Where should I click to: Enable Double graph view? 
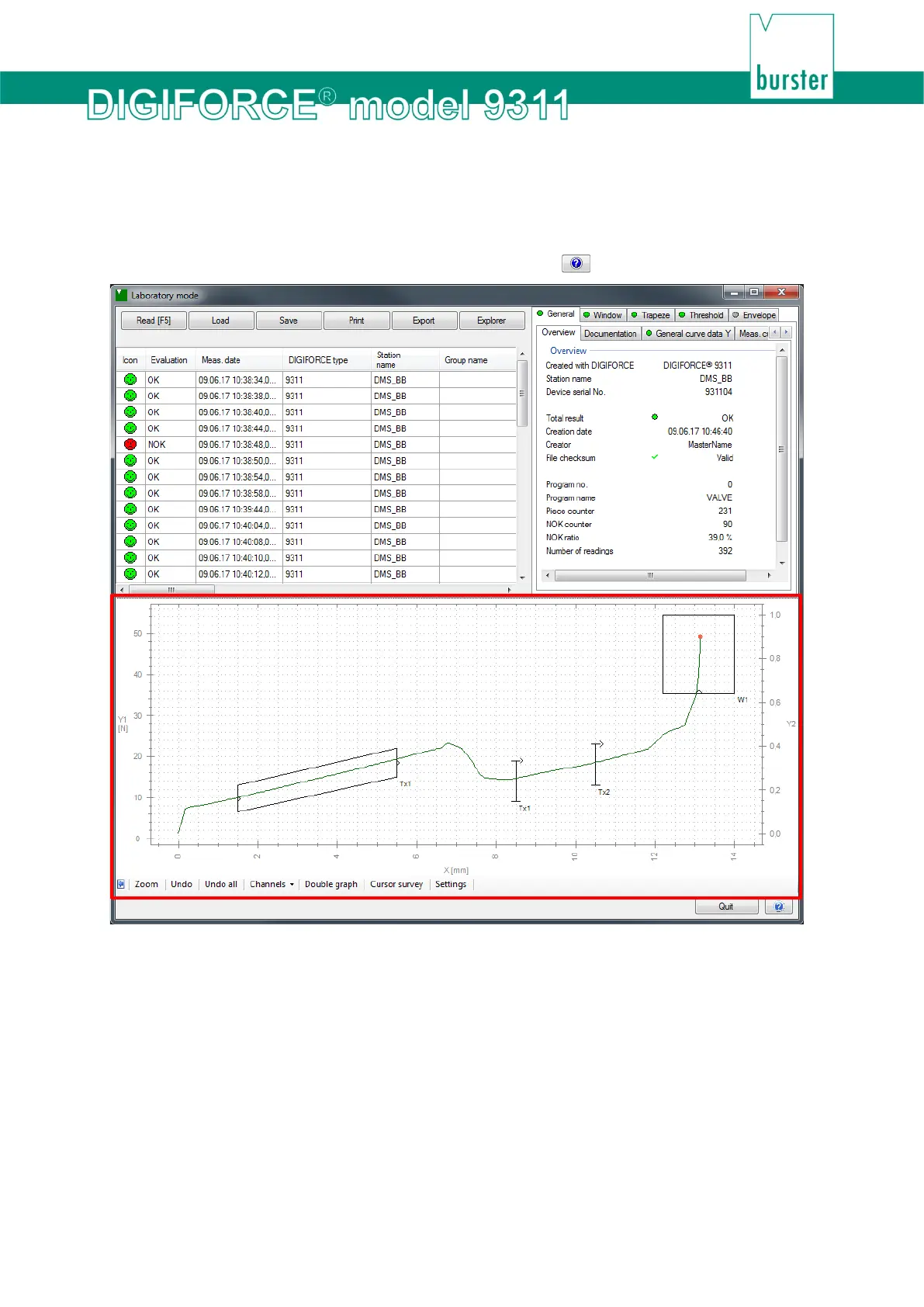click(331, 884)
